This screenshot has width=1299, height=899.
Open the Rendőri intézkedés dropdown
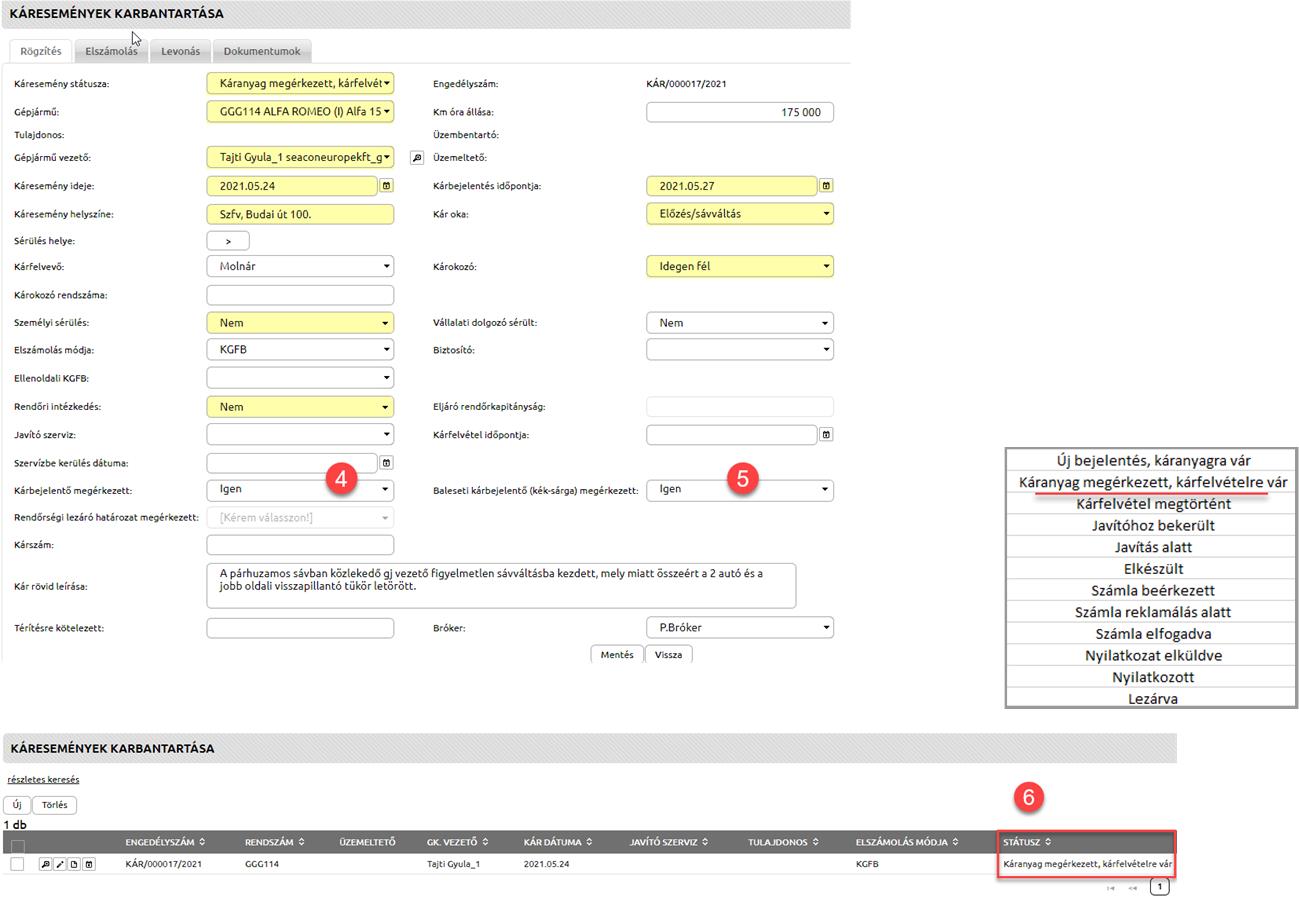tap(300, 407)
